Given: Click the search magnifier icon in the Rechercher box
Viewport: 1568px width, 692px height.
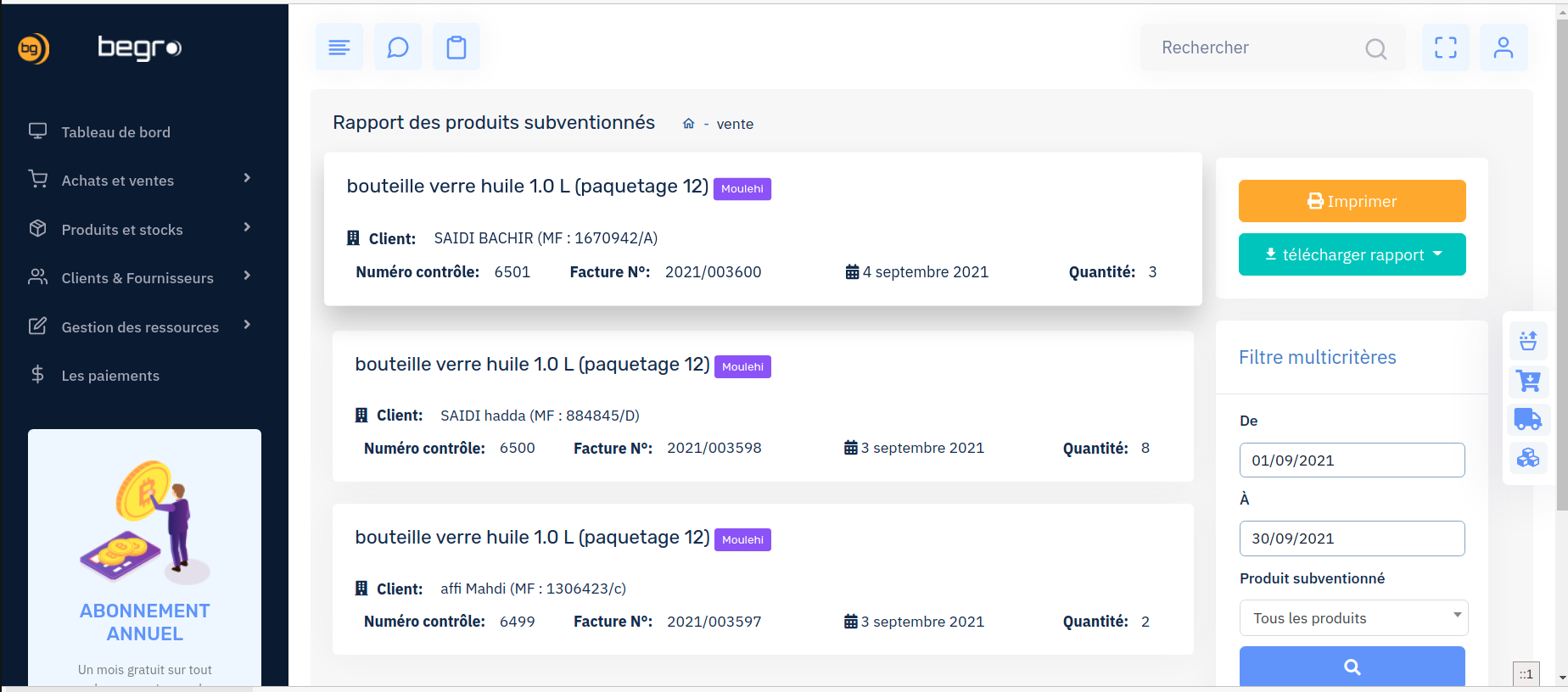Looking at the screenshot, I should click(x=1375, y=49).
